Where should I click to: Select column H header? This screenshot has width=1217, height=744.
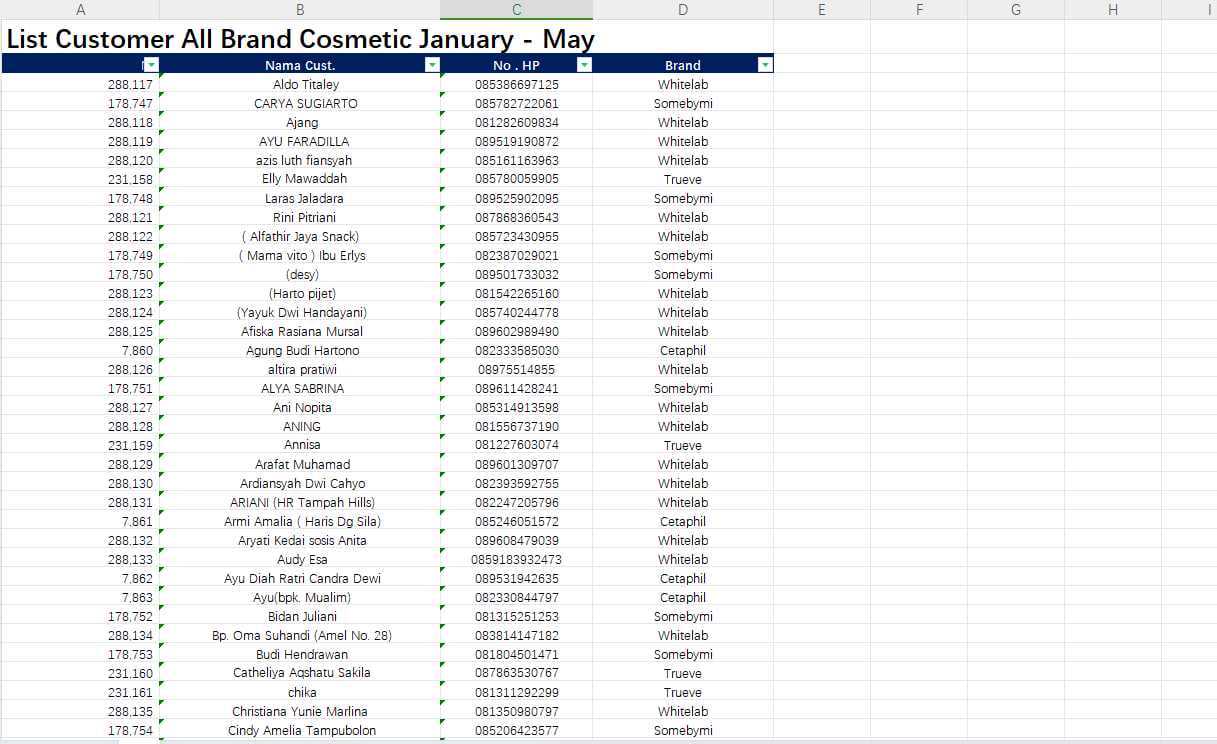[1113, 10]
